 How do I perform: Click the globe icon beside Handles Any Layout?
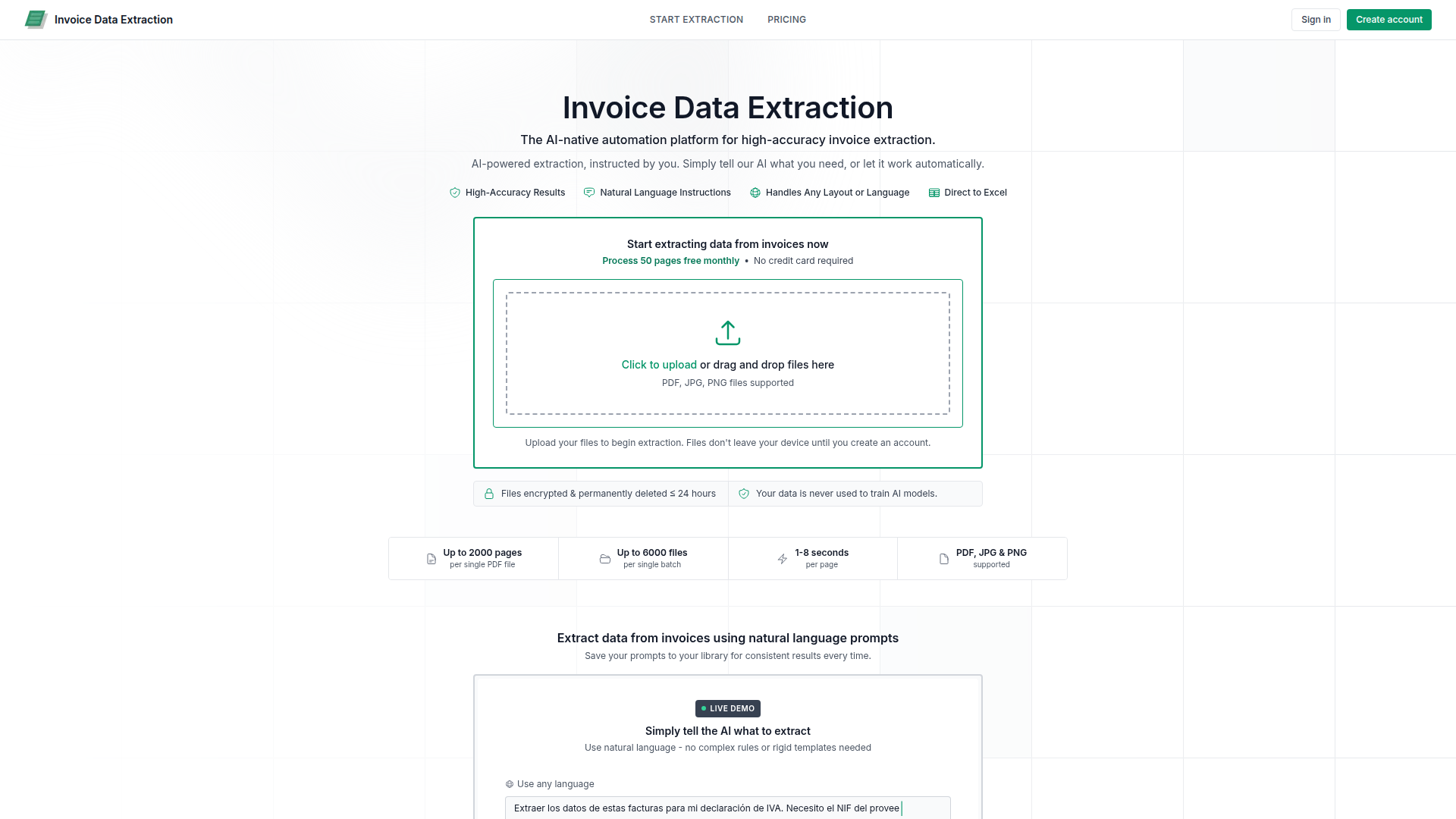755,193
